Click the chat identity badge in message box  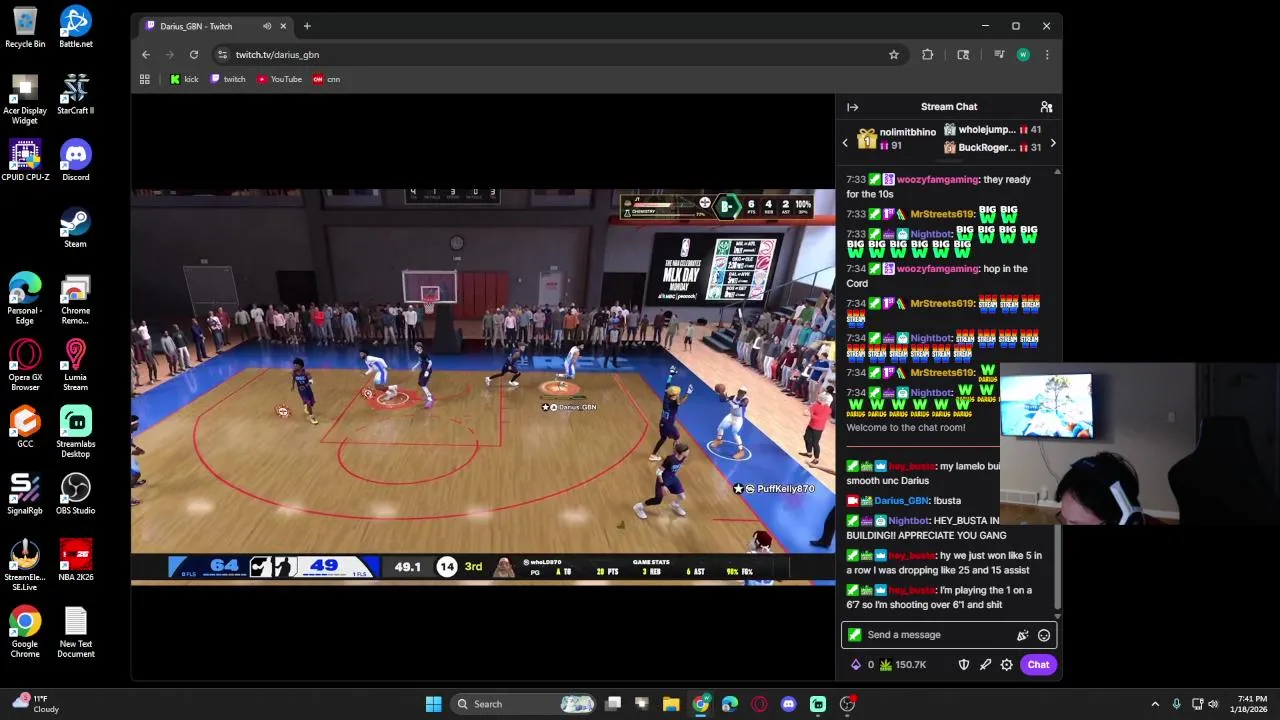pyautogui.click(x=854, y=635)
